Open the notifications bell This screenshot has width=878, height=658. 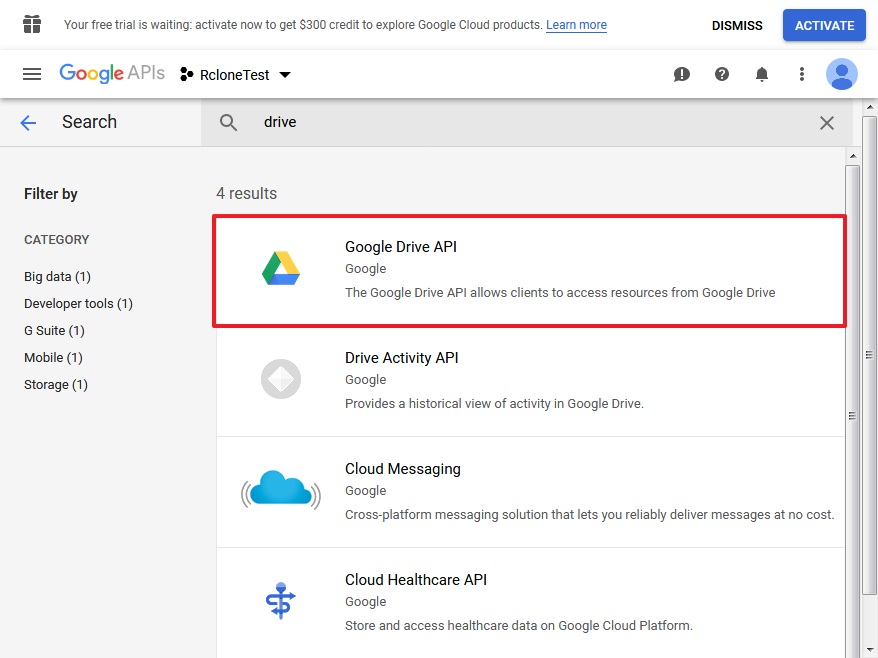click(x=762, y=74)
